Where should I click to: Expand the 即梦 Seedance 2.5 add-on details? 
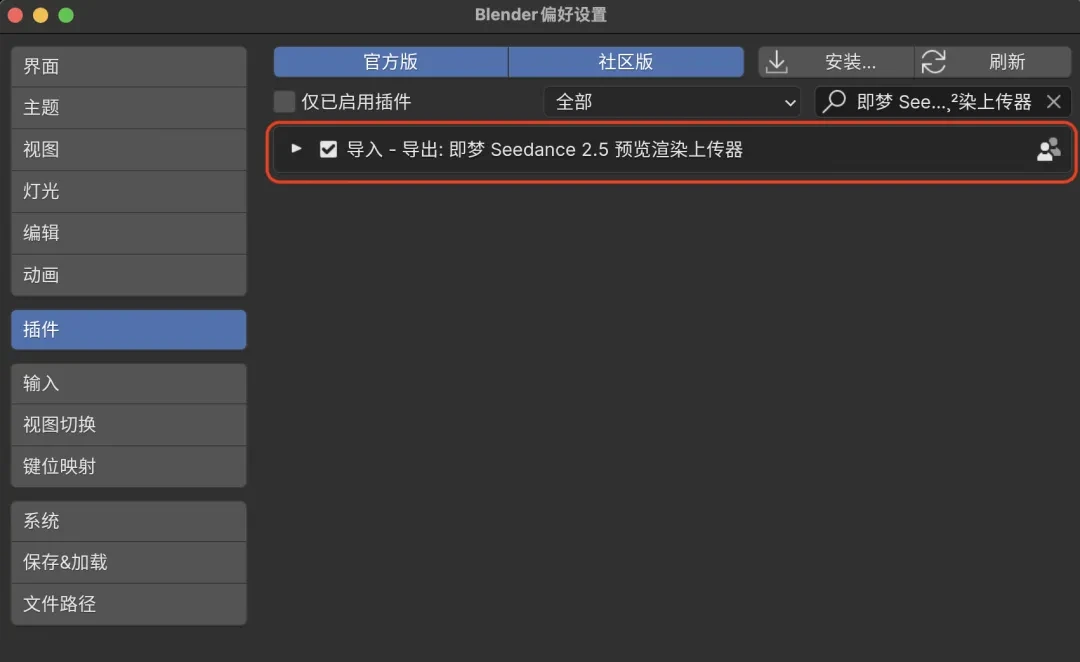(296, 148)
